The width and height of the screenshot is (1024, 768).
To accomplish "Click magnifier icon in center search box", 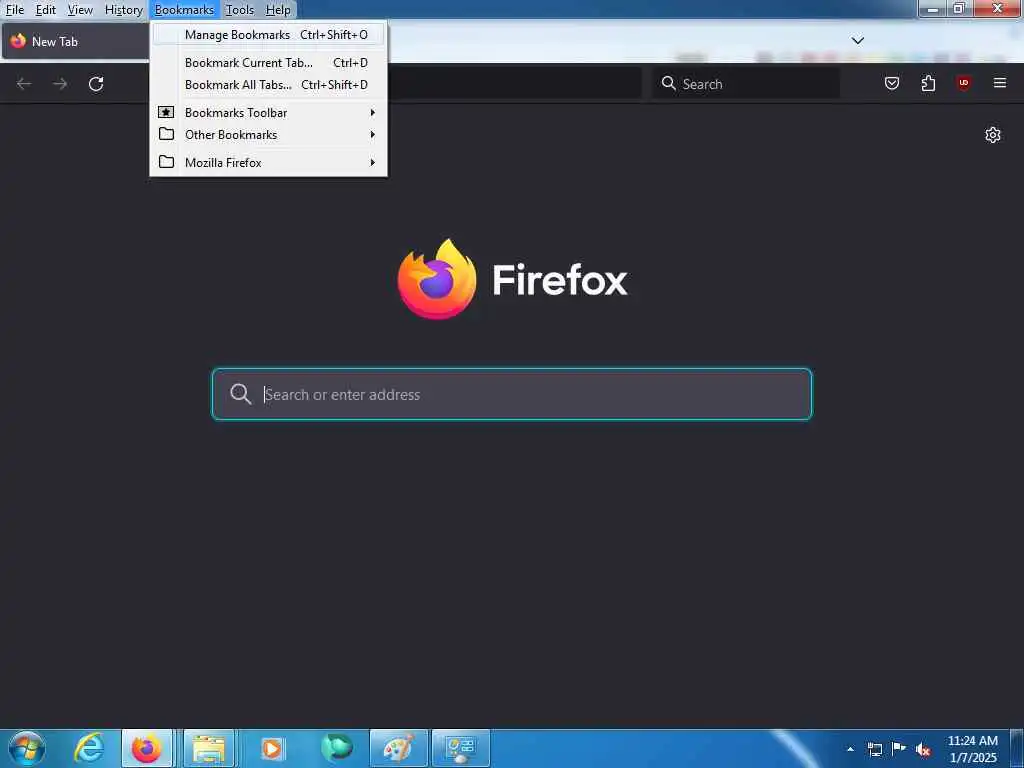I will coord(240,394).
